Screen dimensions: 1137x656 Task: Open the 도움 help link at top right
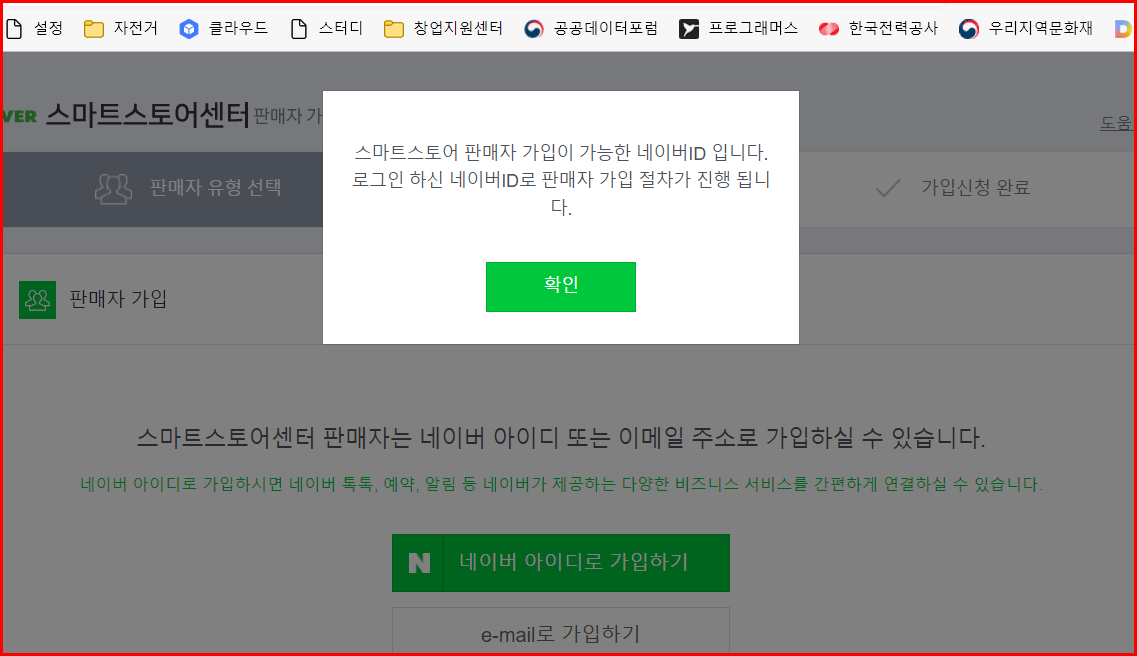(1116, 123)
